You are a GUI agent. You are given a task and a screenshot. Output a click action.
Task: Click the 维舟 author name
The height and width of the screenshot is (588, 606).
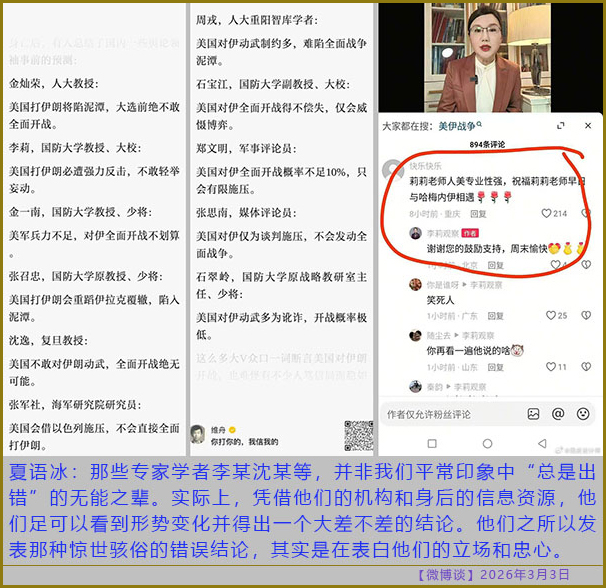click(x=218, y=430)
